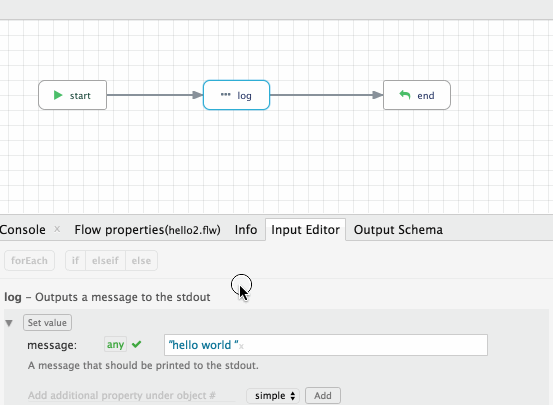Open the Output Schema tab
This screenshot has height=405, width=553.
click(x=398, y=230)
